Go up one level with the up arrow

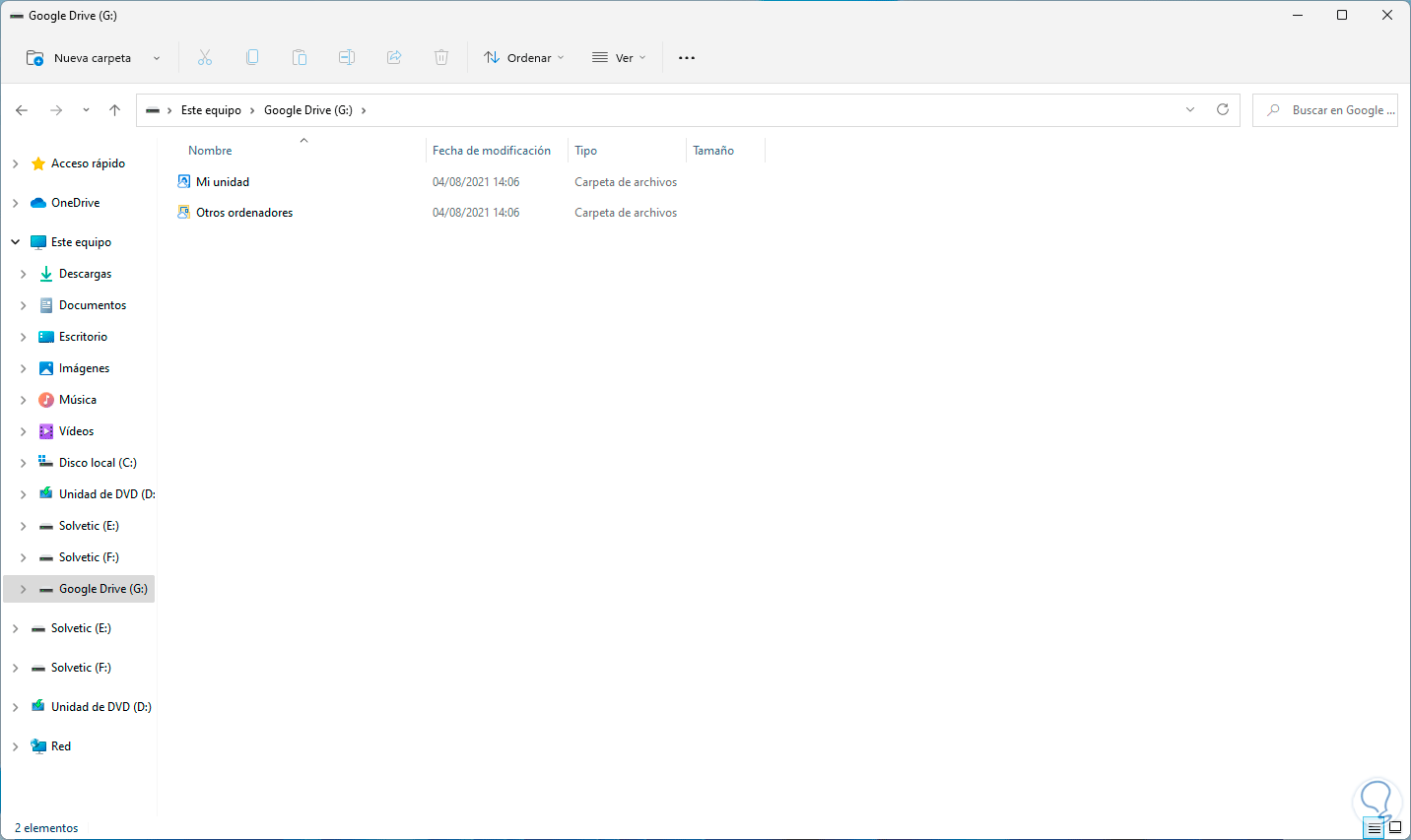tap(115, 110)
